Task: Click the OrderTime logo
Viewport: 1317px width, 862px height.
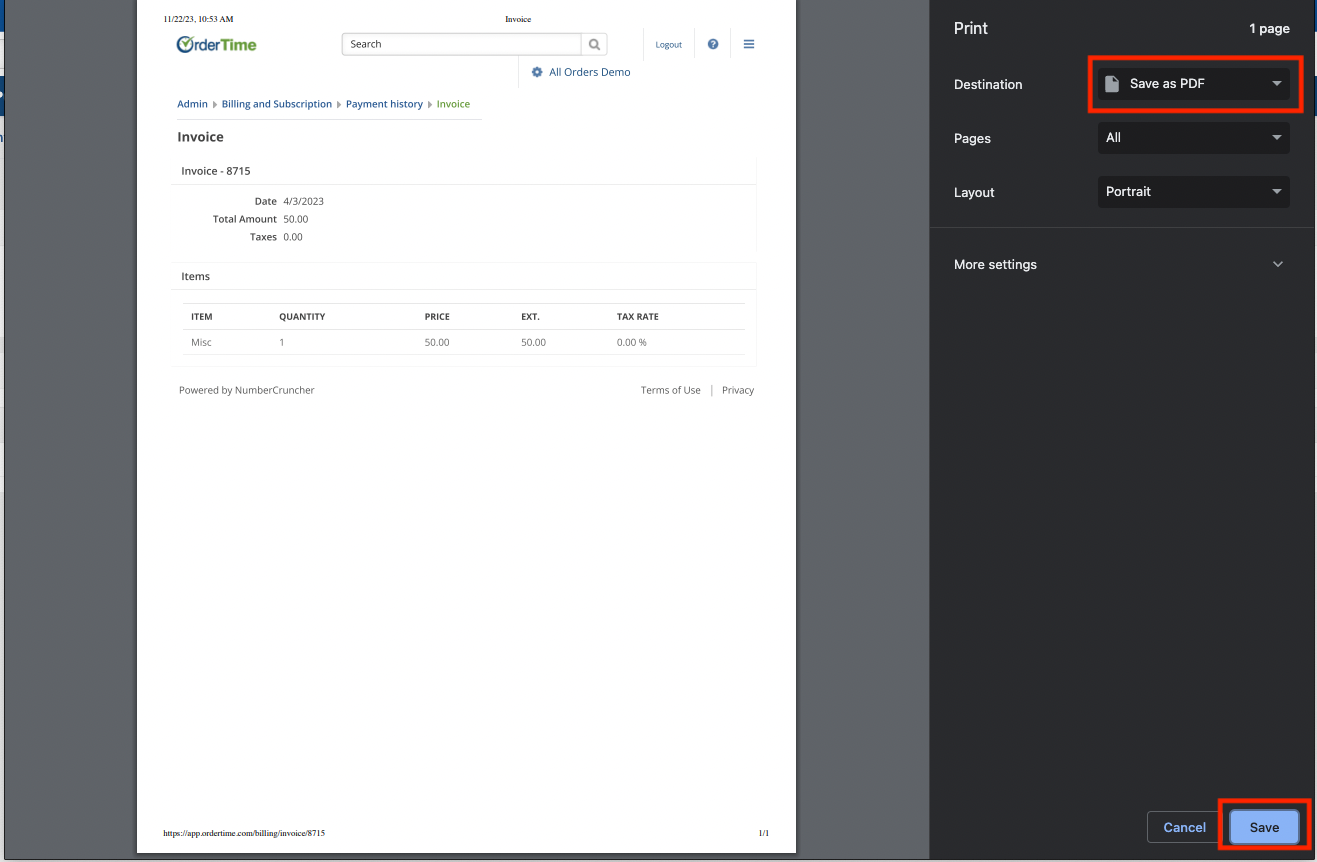Action: (216, 44)
